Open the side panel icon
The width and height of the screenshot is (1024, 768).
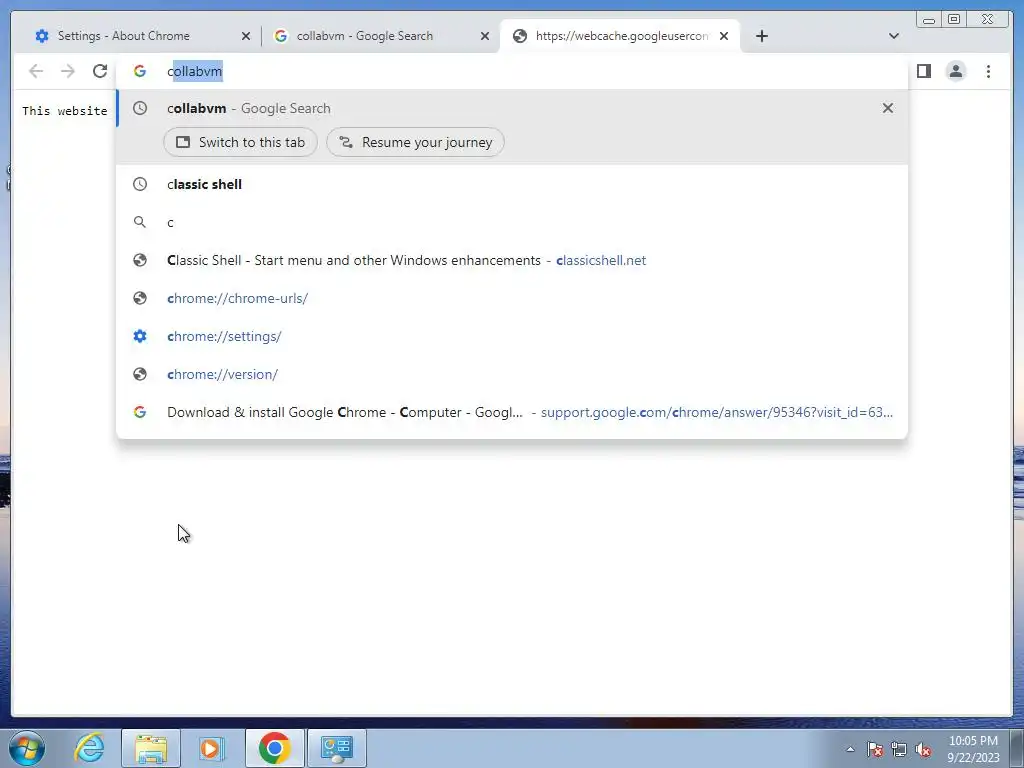coord(923,71)
